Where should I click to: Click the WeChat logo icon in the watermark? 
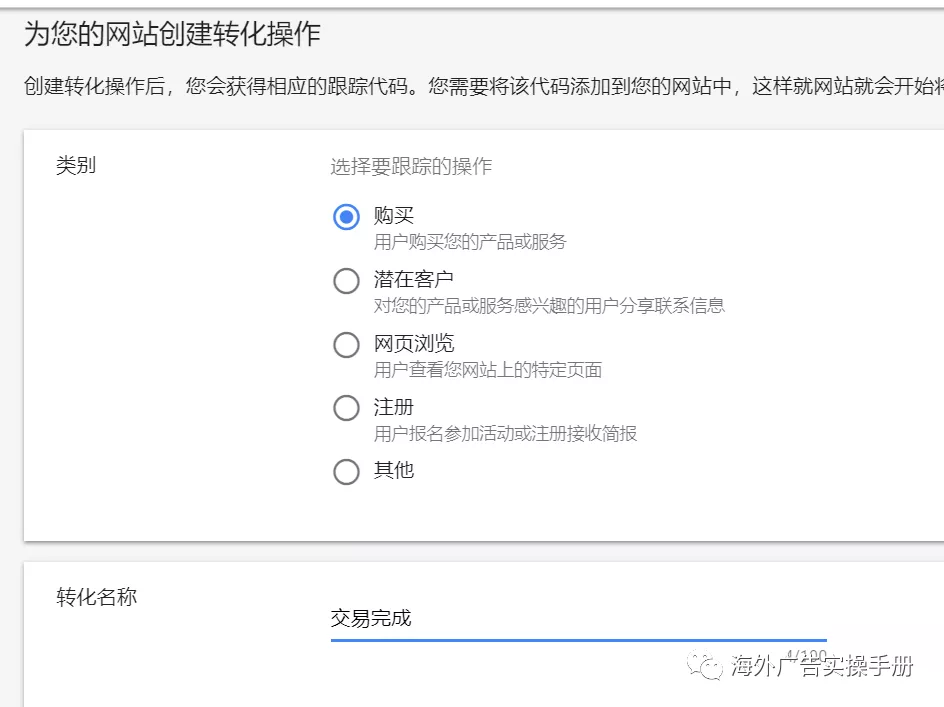pos(710,667)
